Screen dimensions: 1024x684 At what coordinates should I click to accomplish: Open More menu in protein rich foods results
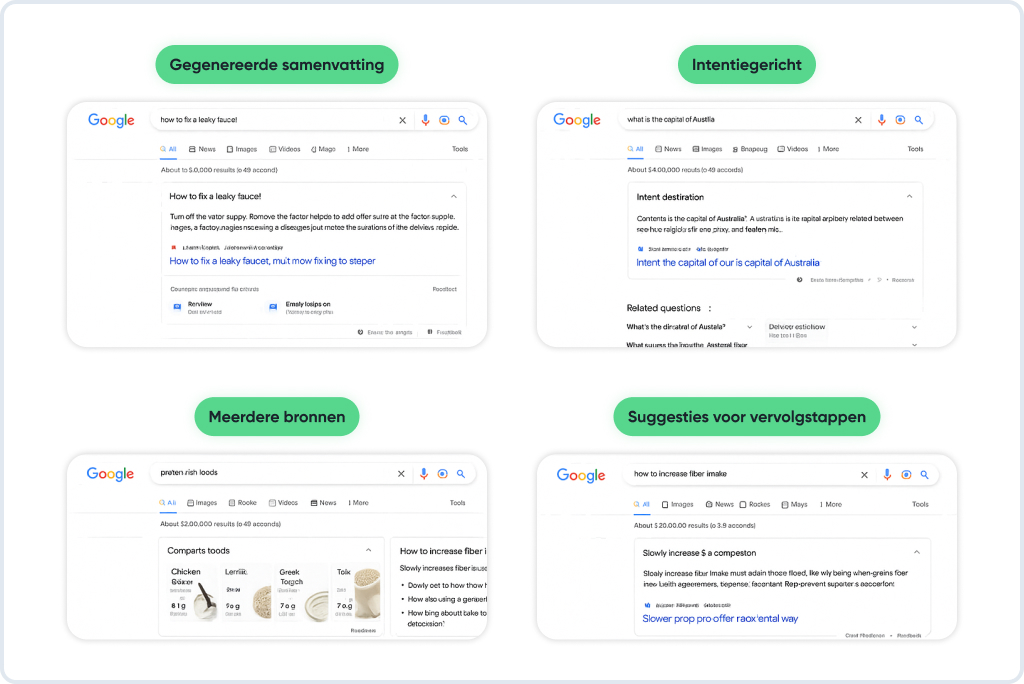pyautogui.click(x=358, y=502)
